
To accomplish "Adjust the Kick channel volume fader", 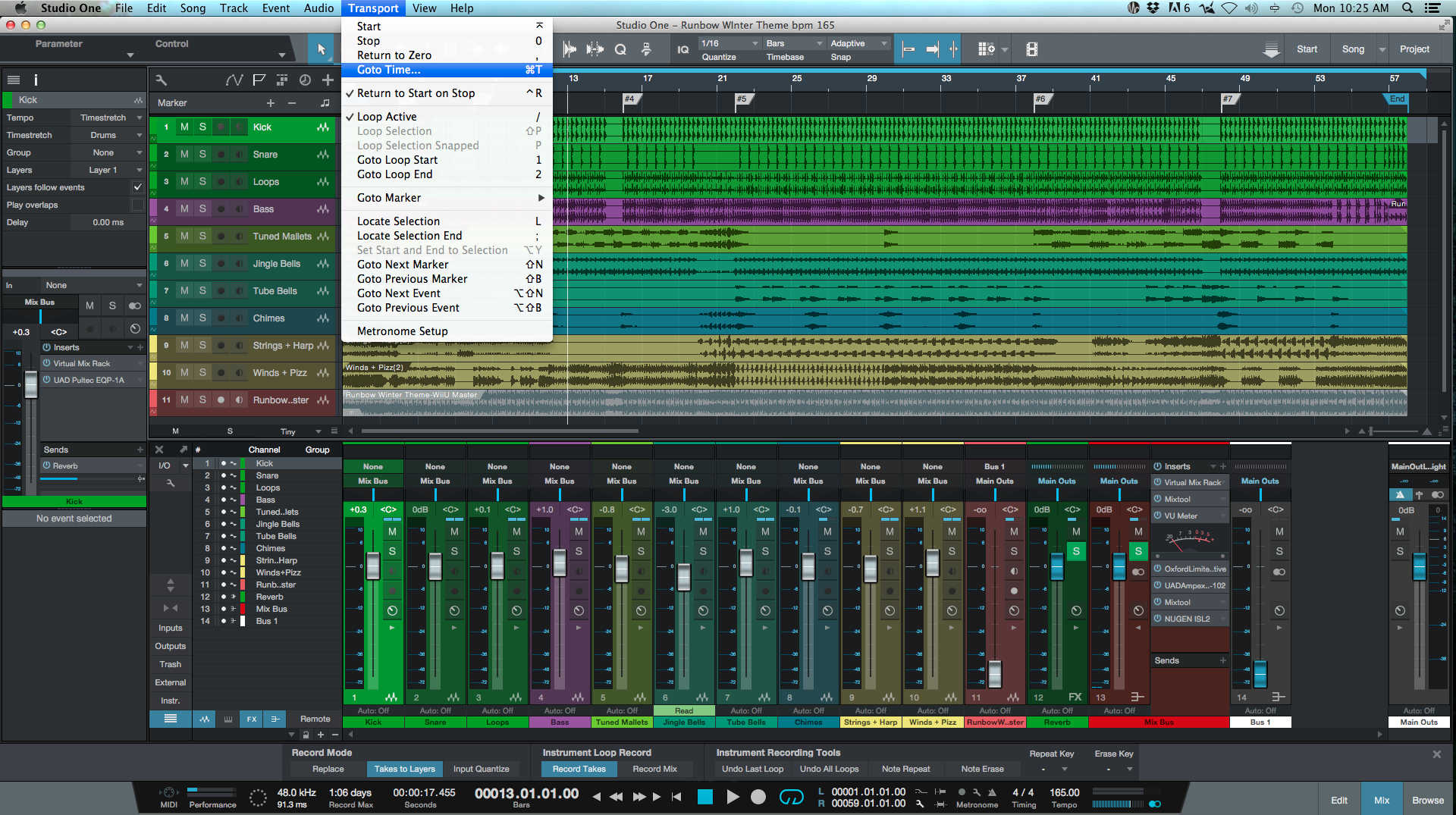I will point(372,566).
